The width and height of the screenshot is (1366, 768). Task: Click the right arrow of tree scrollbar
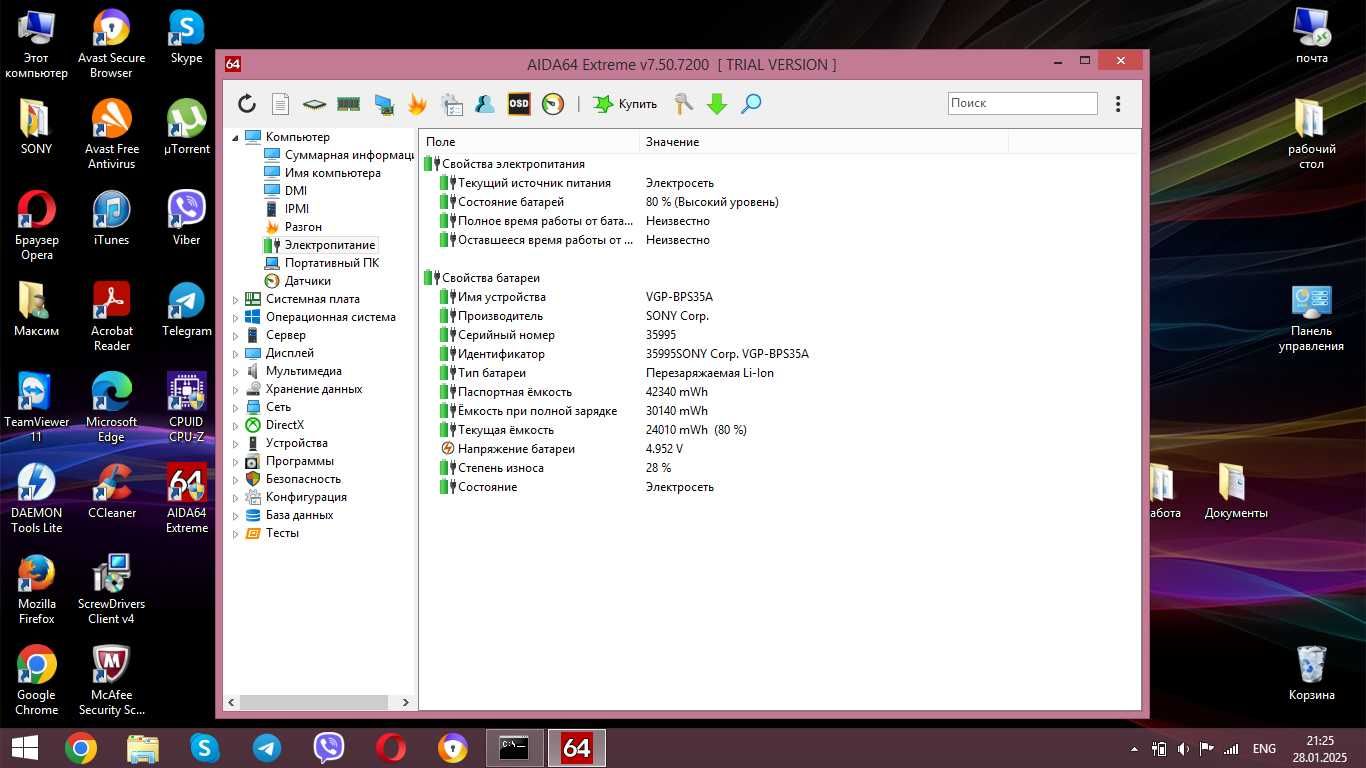click(405, 703)
